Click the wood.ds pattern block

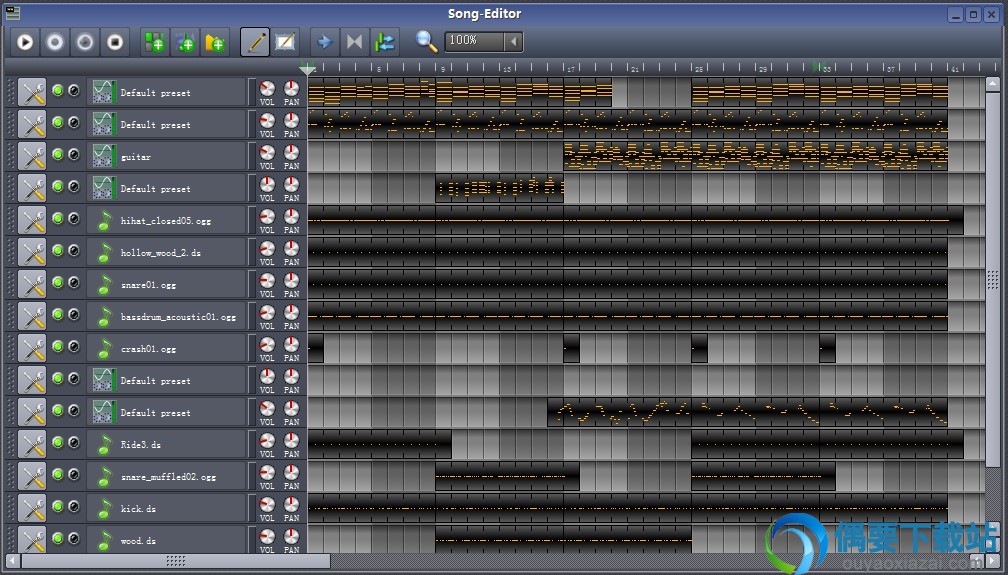pyautogui.click(x=563, y=540)
